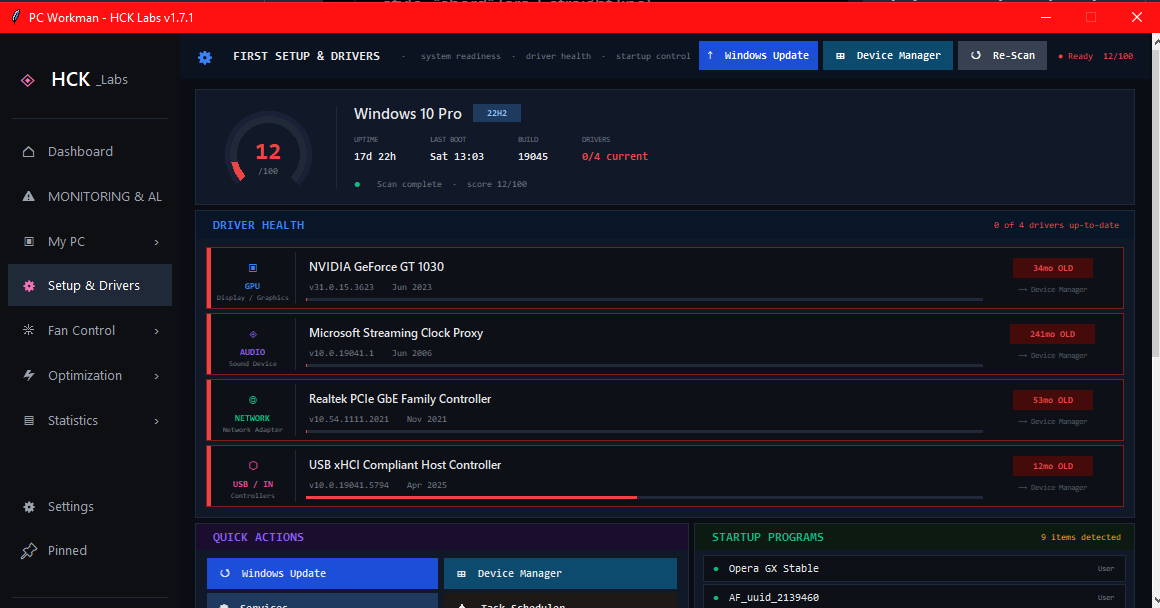
Task: Click the Device Manager button in top toolbar
Action: click(888, 55)
